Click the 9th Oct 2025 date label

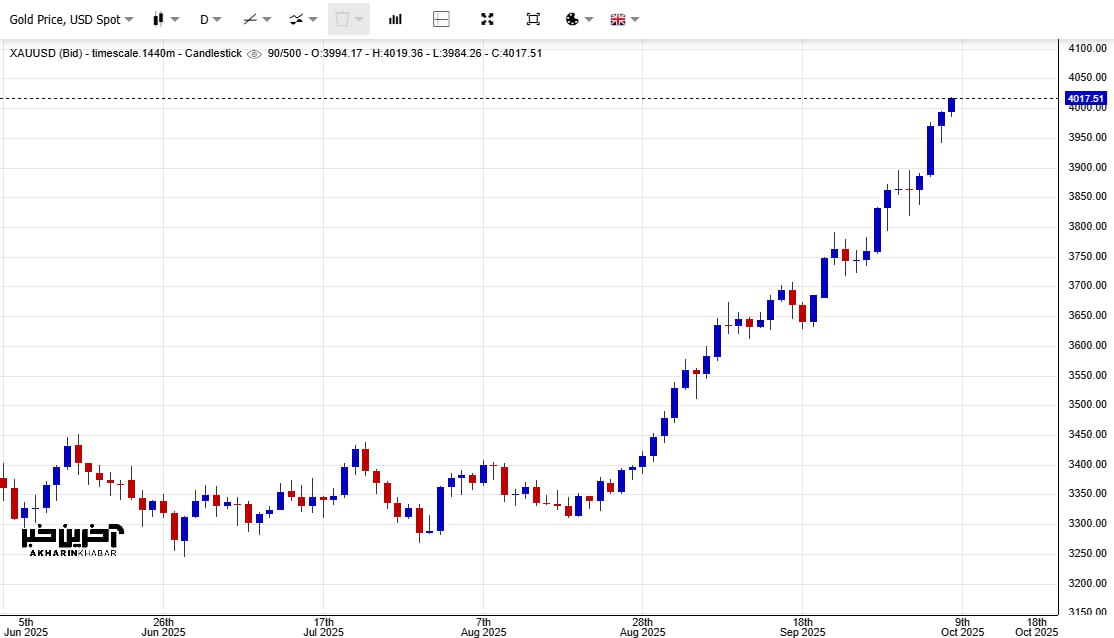click(x=964, y=626)
